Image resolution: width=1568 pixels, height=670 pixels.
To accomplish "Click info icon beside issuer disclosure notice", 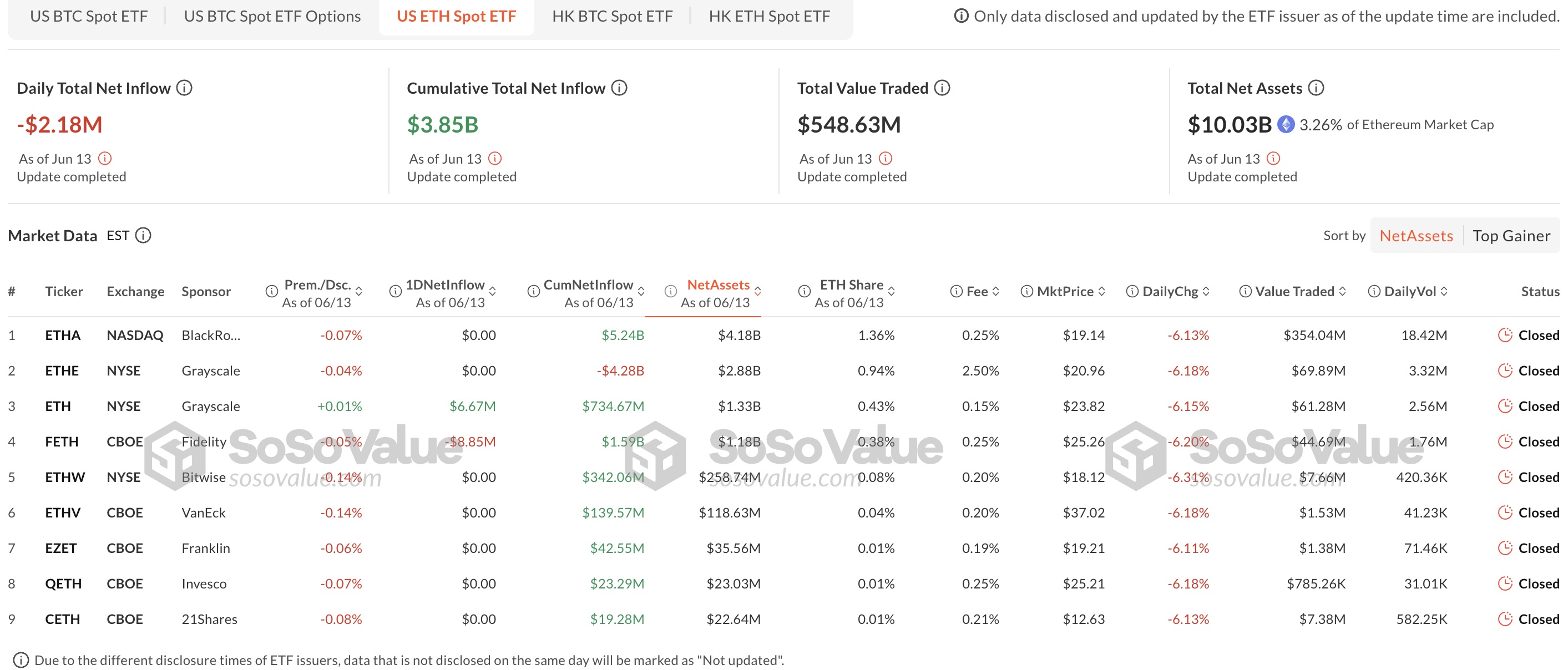I will (960, 16).
